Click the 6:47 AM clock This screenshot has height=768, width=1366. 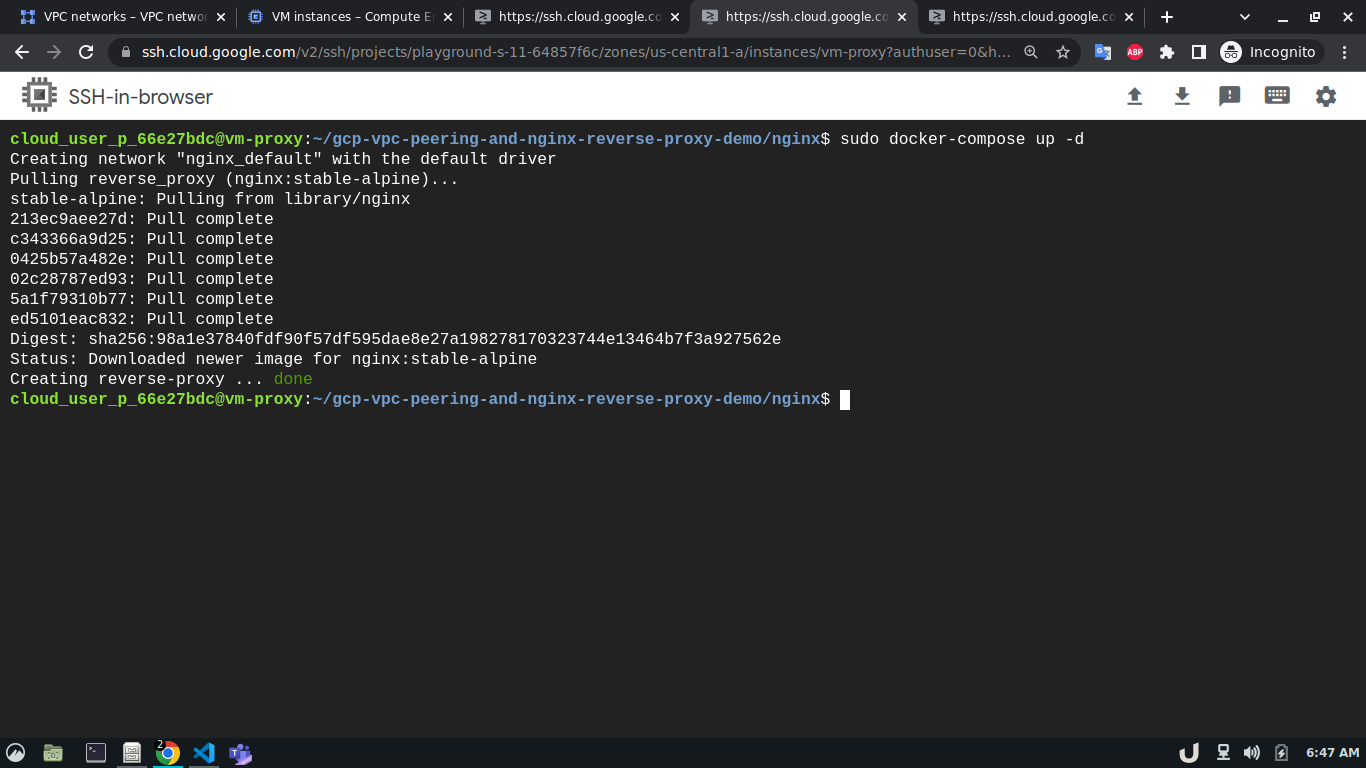click(1333, 753)
